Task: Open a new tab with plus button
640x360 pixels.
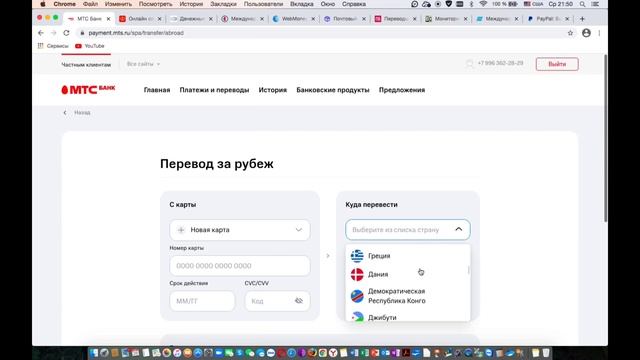Action: 582,19
